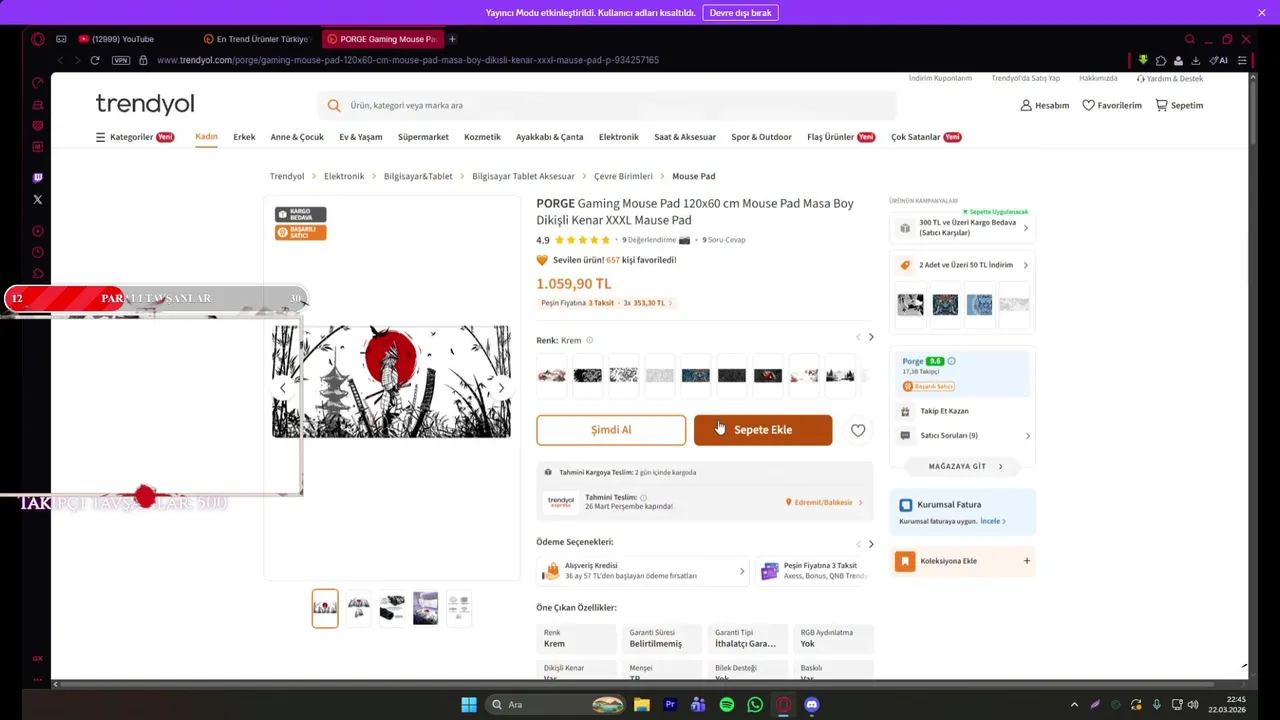Select Kadın category menu

(206, 137)
